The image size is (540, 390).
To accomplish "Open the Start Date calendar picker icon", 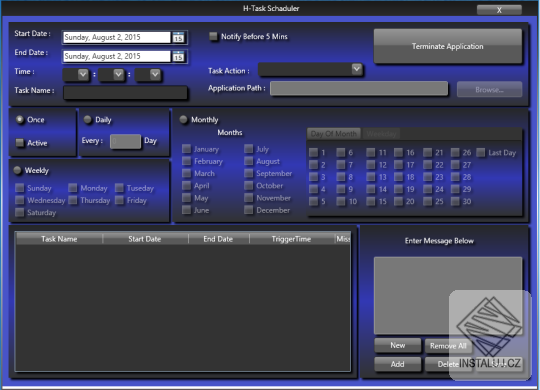I will [178, 37].
